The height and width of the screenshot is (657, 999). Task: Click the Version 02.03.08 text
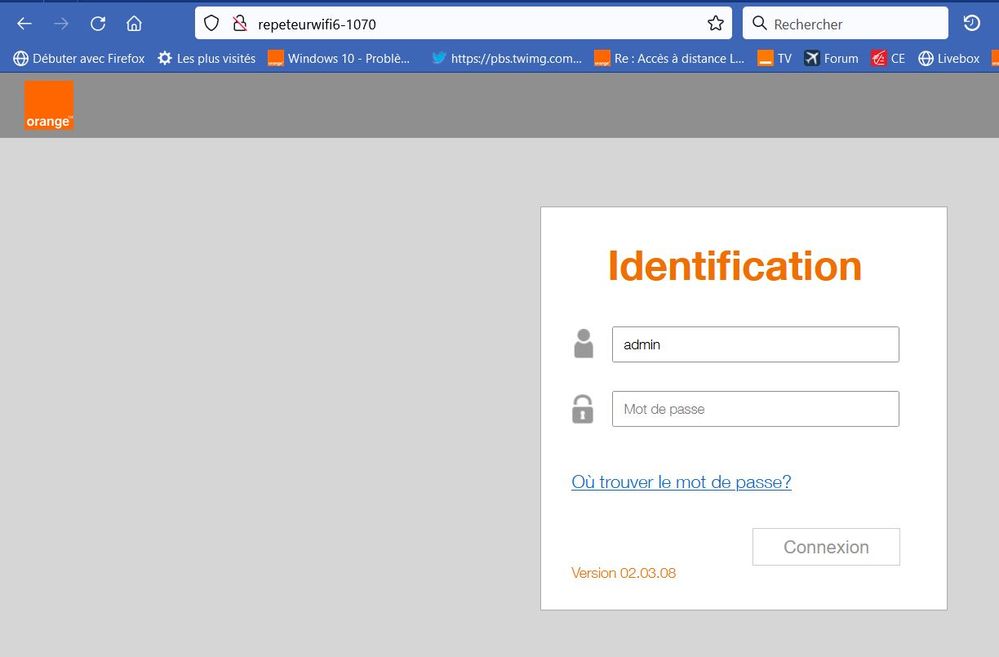coord(623,573)
